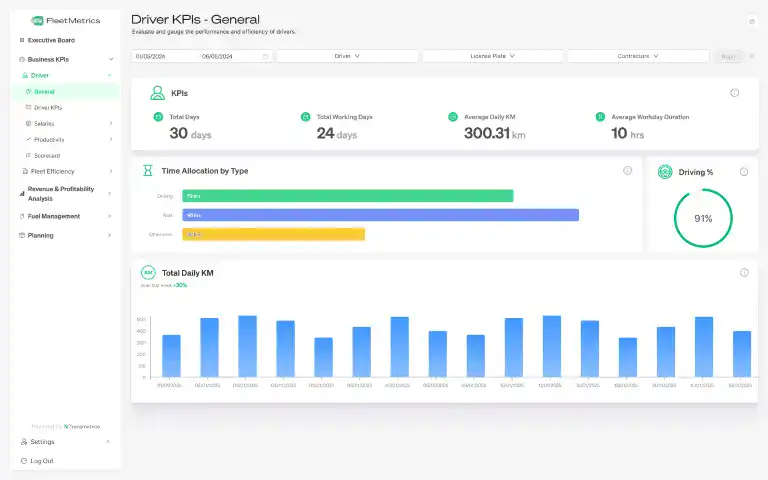Click the '30 days' value
768x480 pixels.
[x=191, y=133]
